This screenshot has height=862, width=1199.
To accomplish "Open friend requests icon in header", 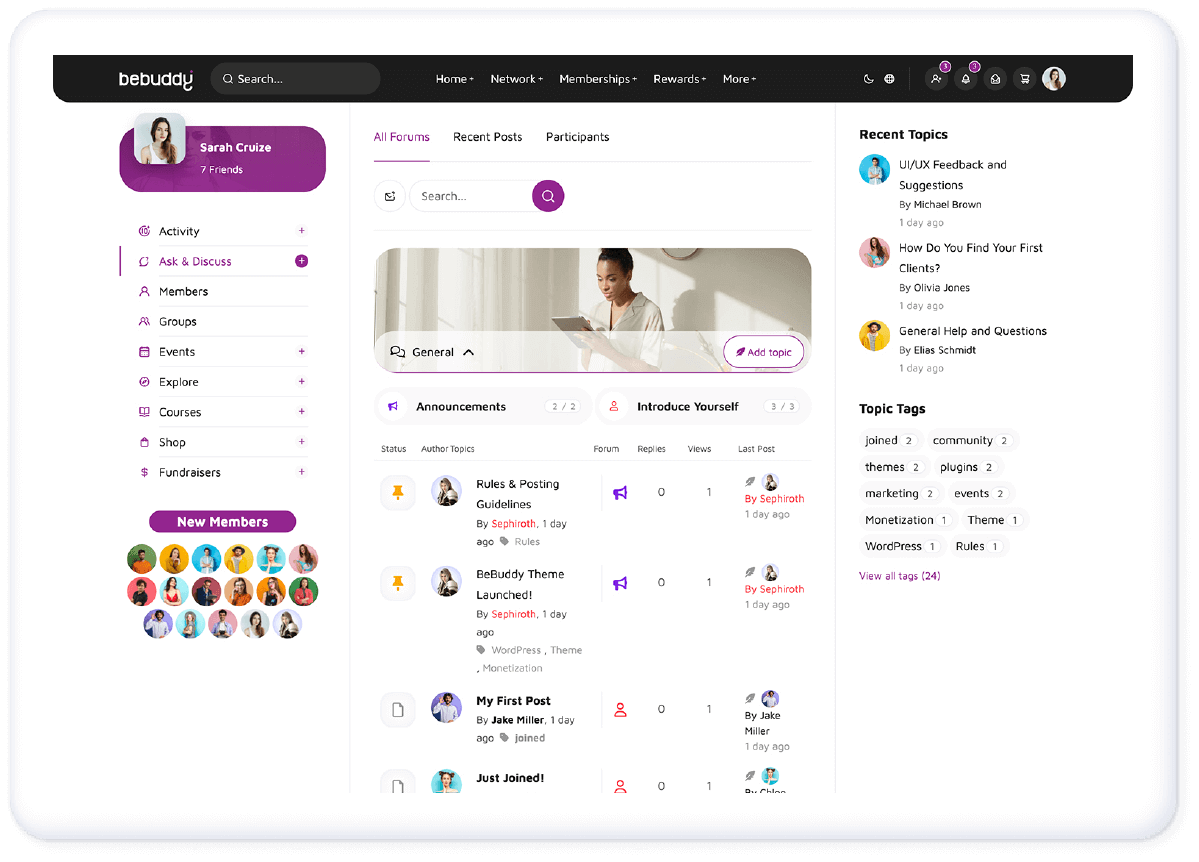I will tap(936, 79).
